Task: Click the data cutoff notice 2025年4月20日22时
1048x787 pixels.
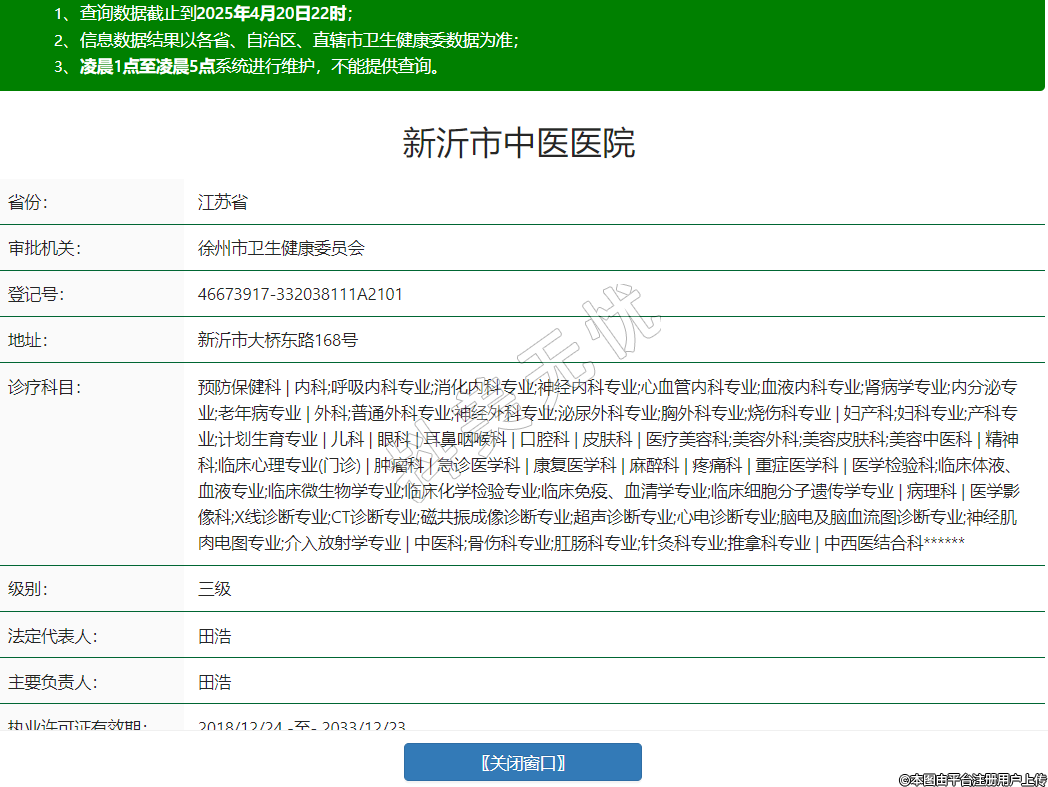Action: tap(272, 13)
